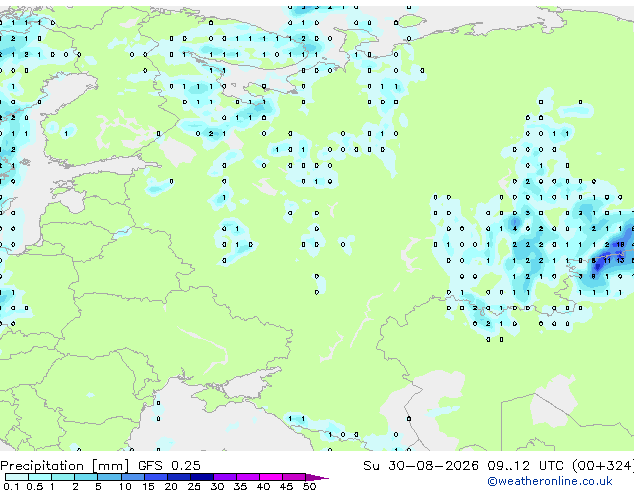
Task: Click the palest legend swatch above 0.1
Action: click(17, 477)
